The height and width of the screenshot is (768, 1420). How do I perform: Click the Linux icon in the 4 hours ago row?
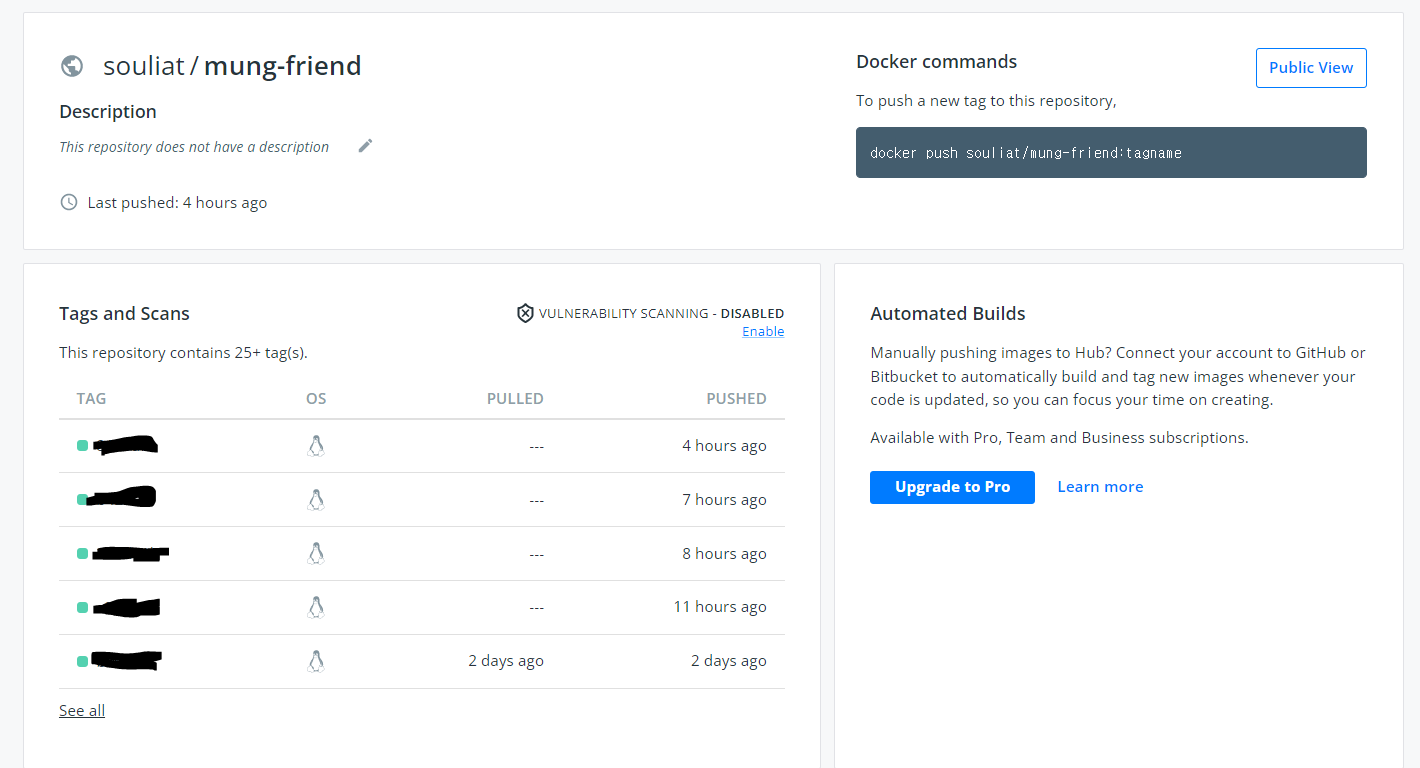coord(316,446)
